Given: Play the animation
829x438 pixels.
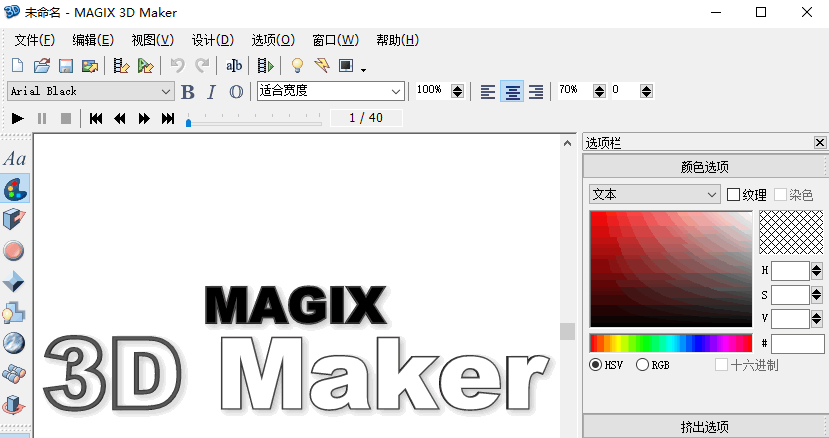Looking at the screenshot, I should tap(17, 118).
